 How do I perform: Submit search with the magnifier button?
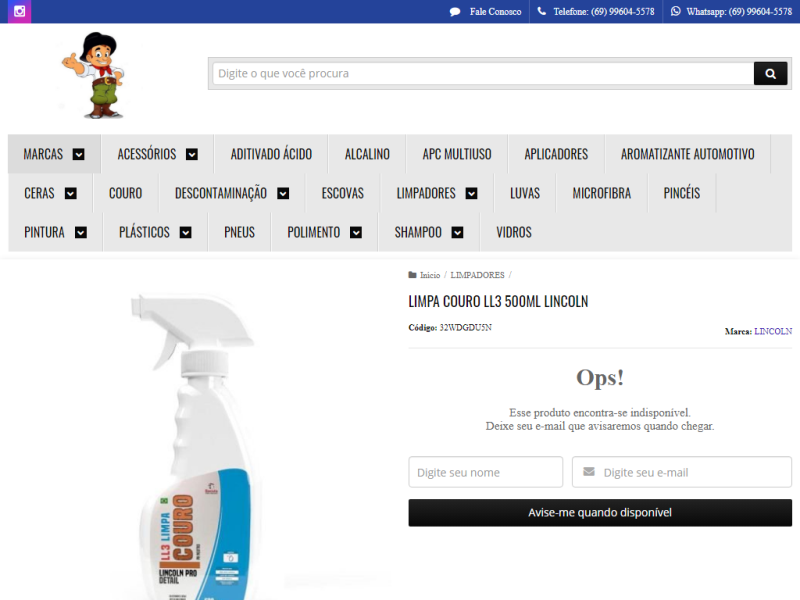(770, 73)
